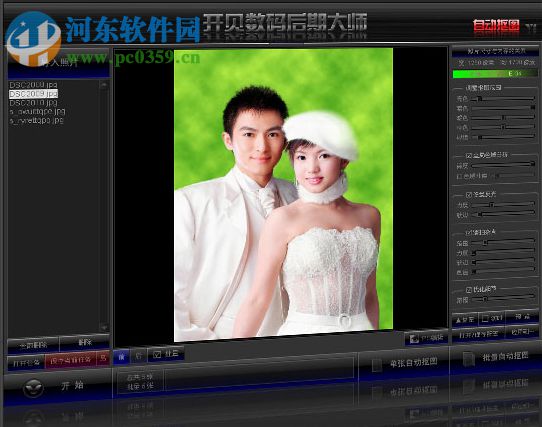Click the 导入照片 import photos button
Image resolution: width=542 pixels, height=427 pixels.
pyautogui.click(x=59, y=63)
